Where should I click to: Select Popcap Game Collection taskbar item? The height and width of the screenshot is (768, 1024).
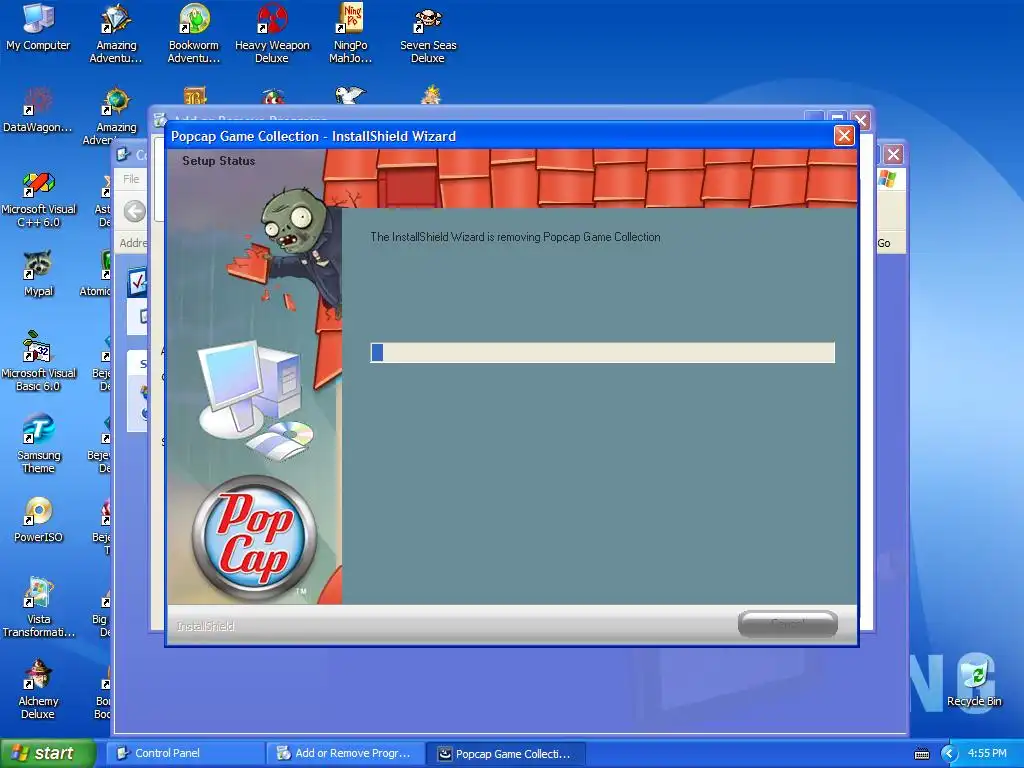505,754
